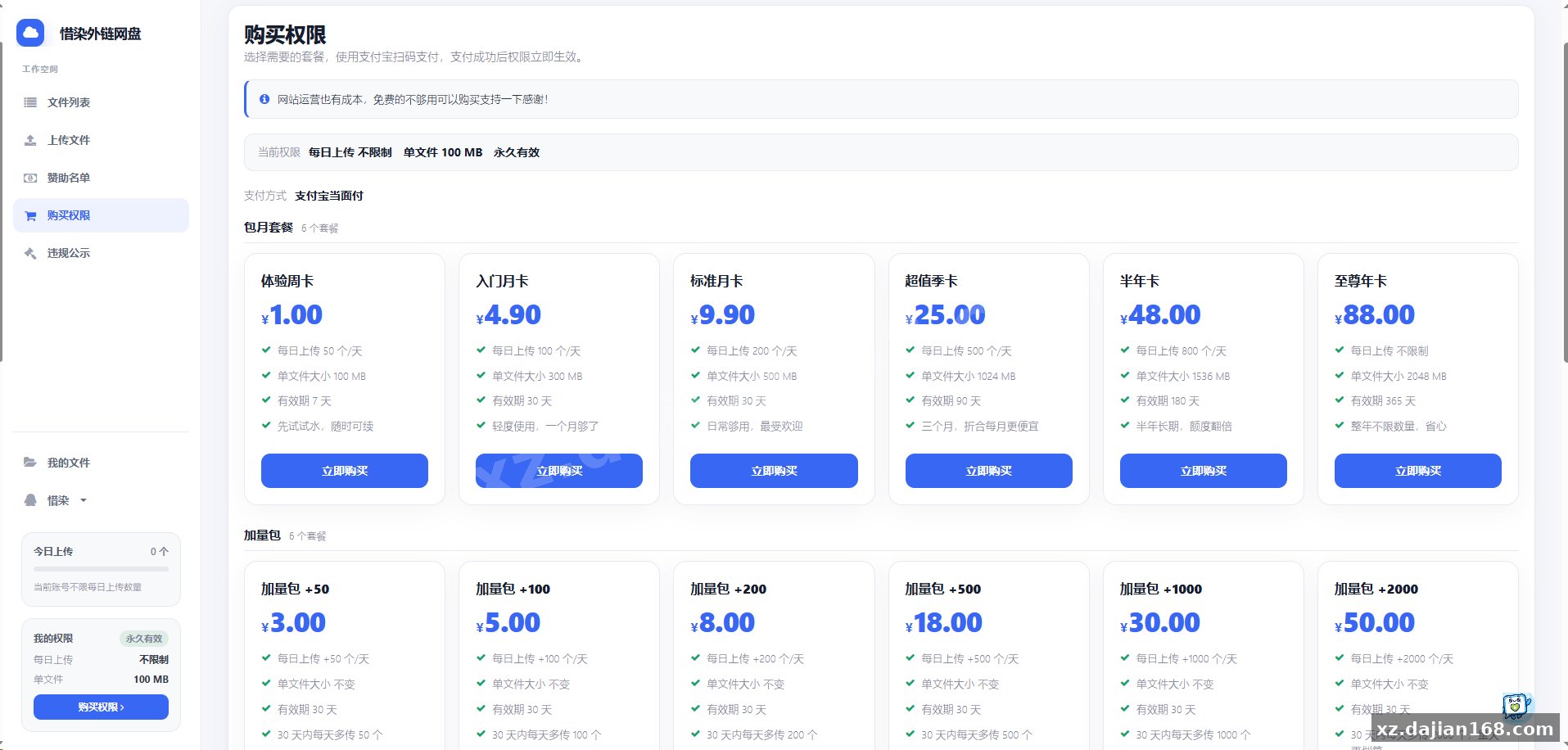Buy the 半年卡 plan now
Screen dimensions: 1568x750
click(x=1204, y=471)
